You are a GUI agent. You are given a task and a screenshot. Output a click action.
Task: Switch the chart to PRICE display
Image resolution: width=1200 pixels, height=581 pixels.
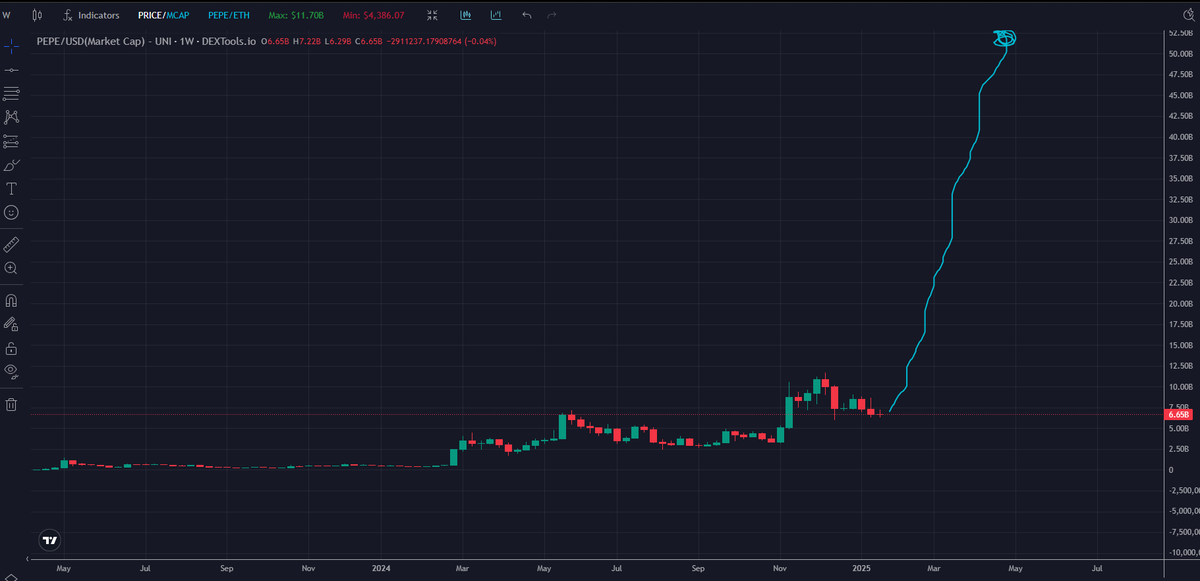coord(151,16)
